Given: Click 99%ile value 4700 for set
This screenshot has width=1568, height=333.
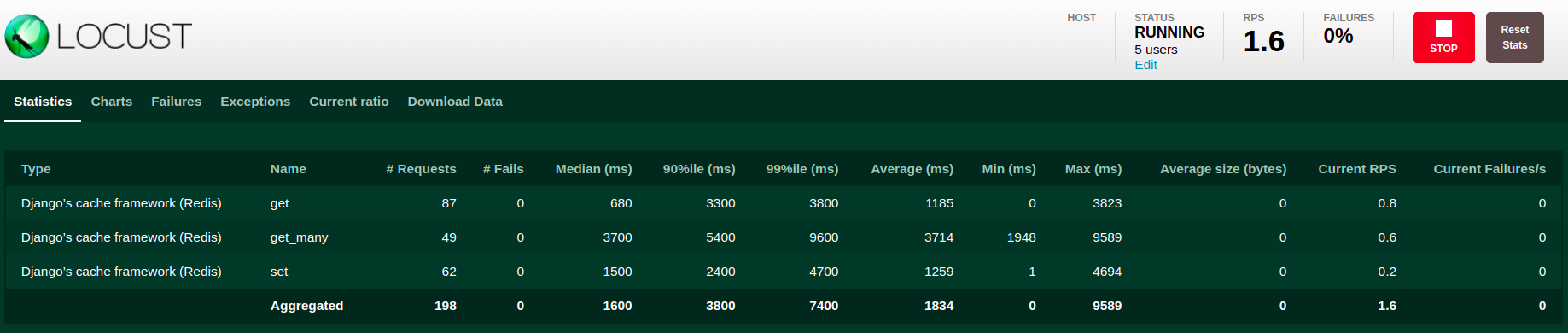Looking at the screenshot, I should pos(824,272).
